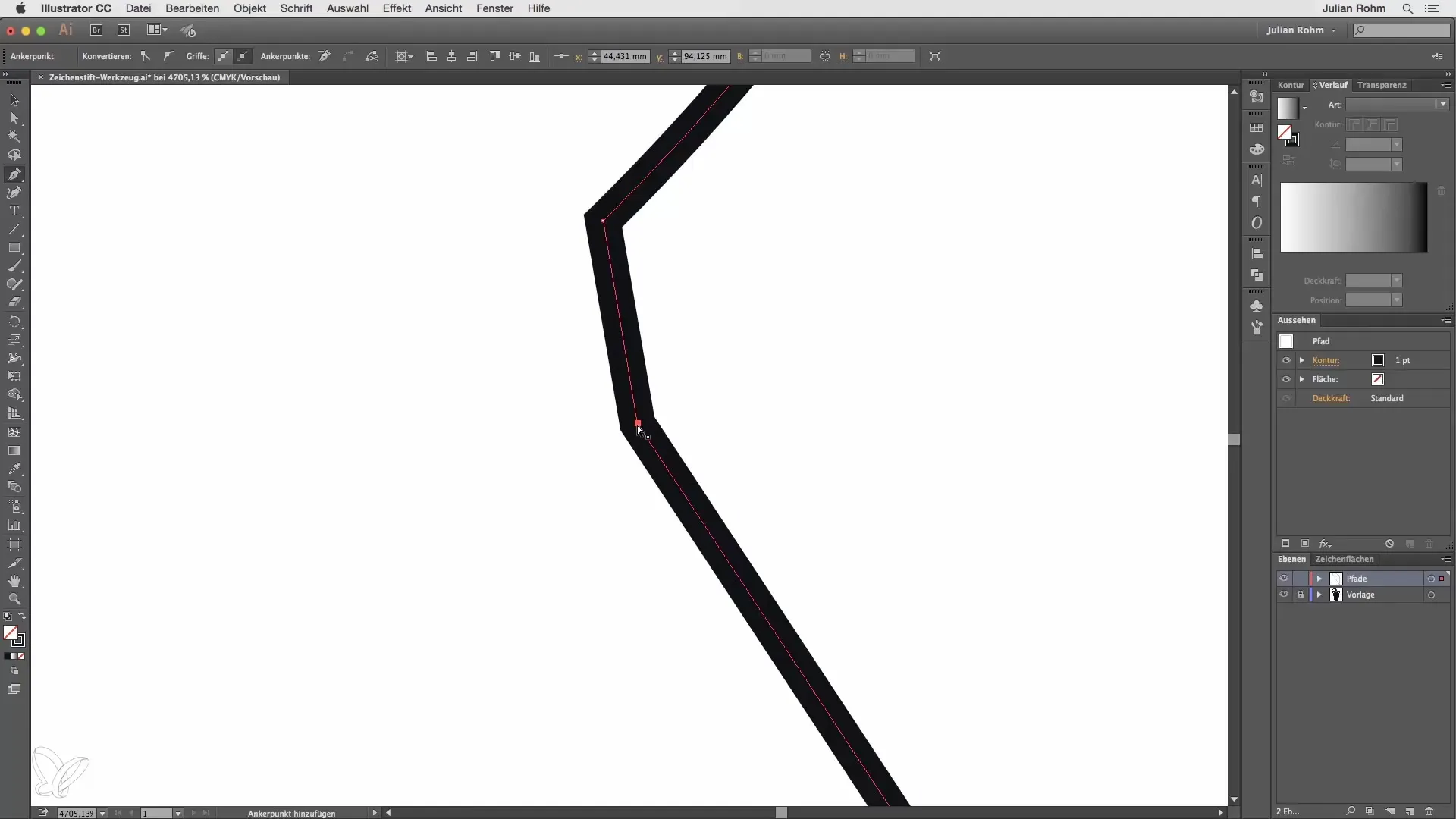Viewport: 1456px width, 819px height.
Task: Click the Kontur stroke color swatch
Action: pos(1378,360)
